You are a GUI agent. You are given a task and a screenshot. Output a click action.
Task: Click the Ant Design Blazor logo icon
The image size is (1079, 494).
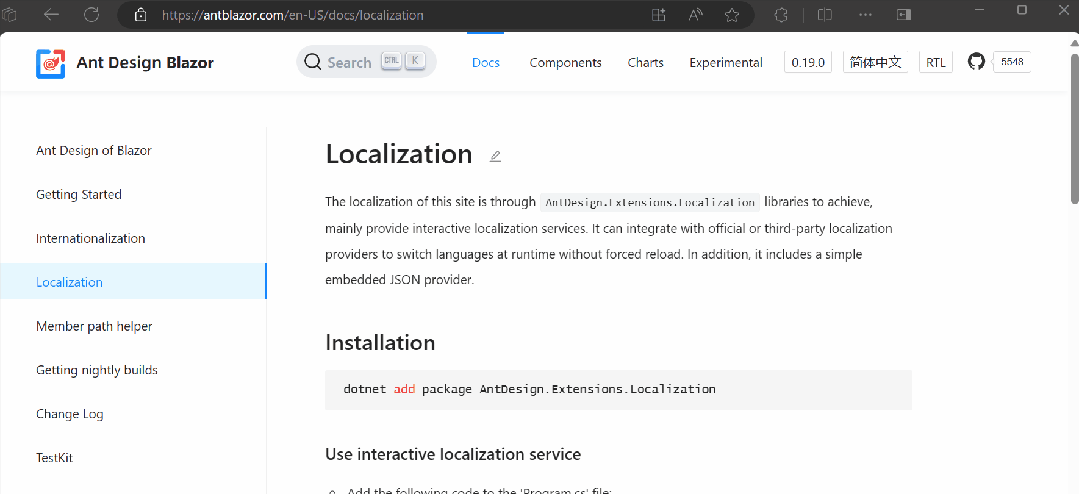[x=50, y=63]
